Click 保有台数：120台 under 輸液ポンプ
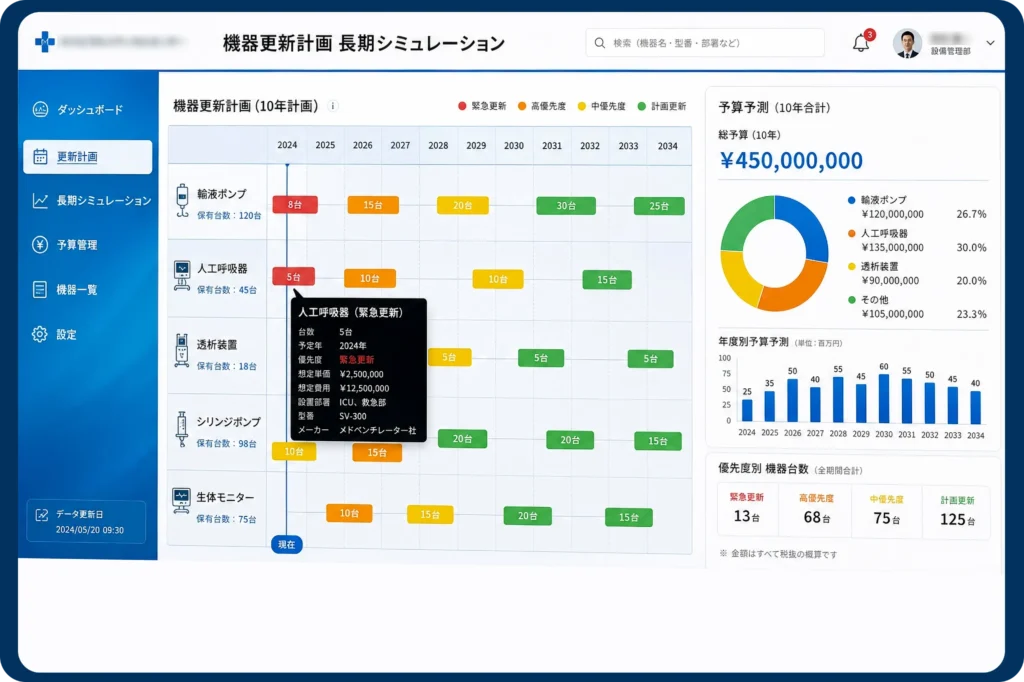The width and height of the screenshot is (1024, 682). tap(229, 216)
